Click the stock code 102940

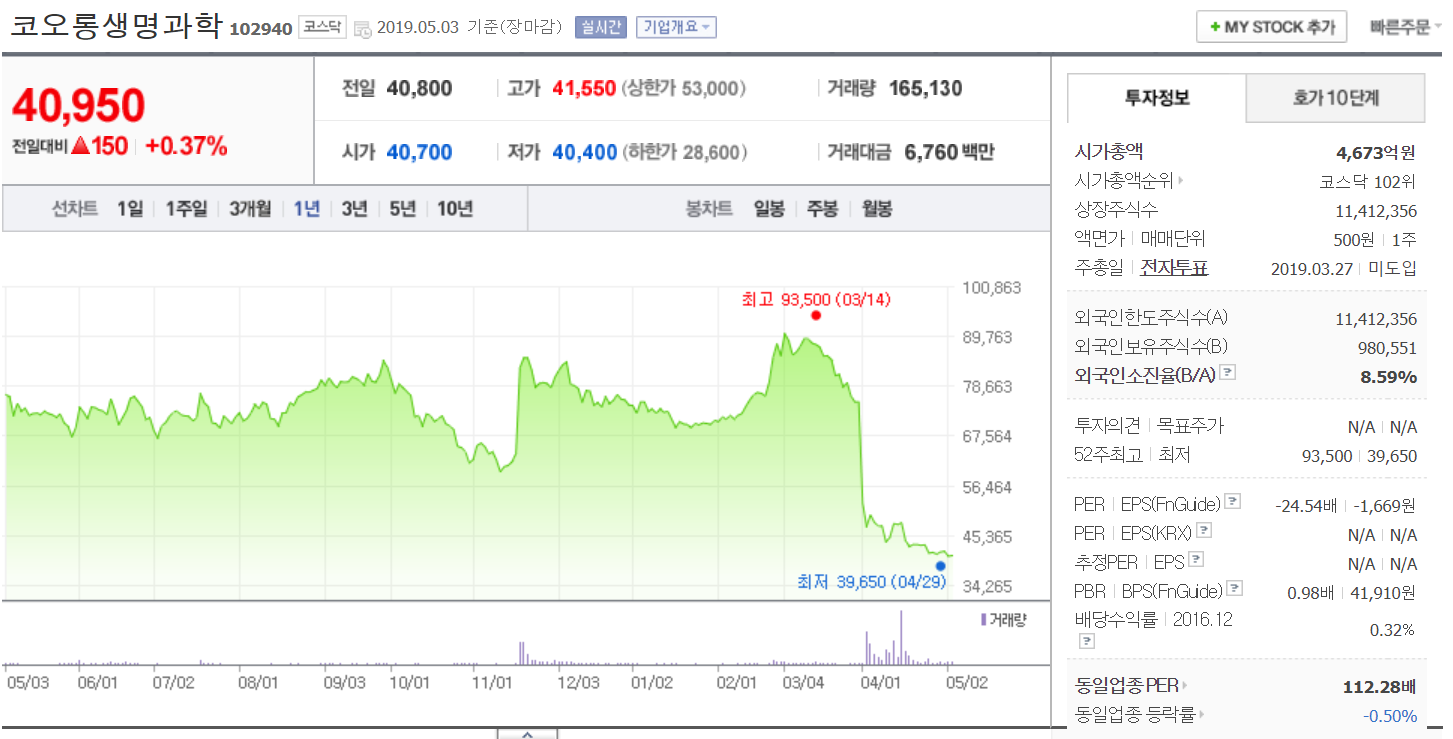tap(261, 29)
